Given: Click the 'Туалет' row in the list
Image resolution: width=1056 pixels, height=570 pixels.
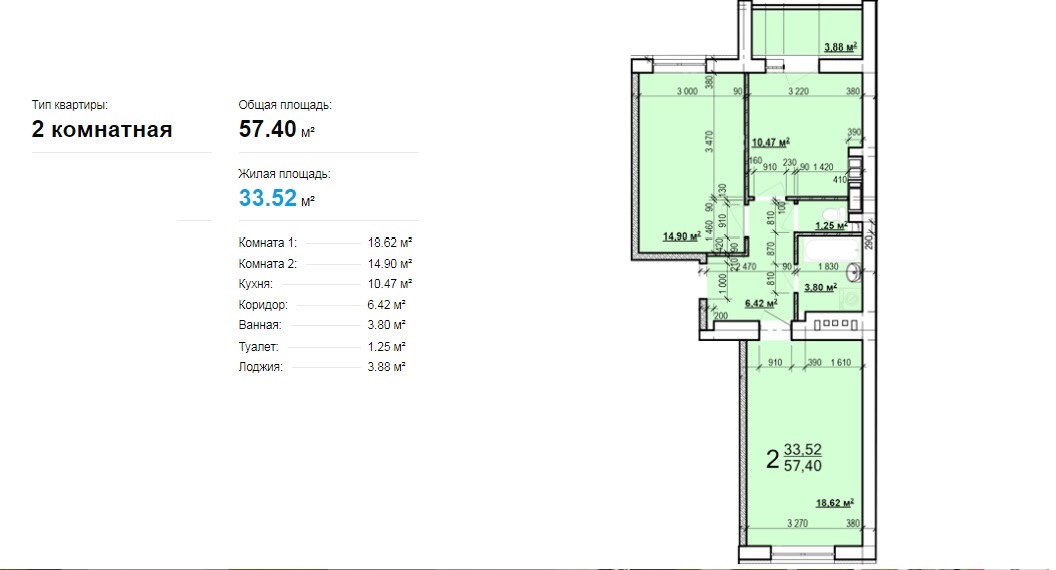Looking at the screenshot, I should coord(325,346).
